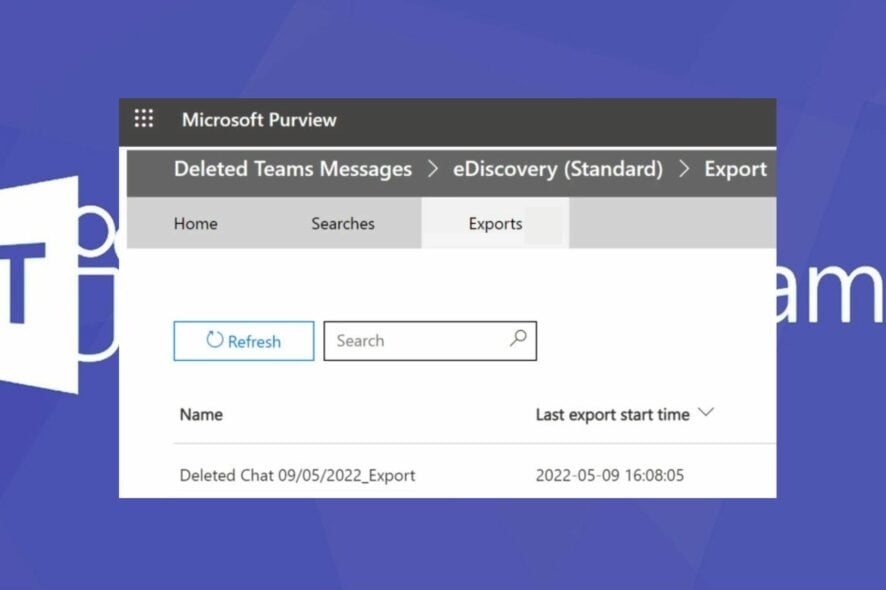Click the circular Refresh arrow icon

coord(215,341)
